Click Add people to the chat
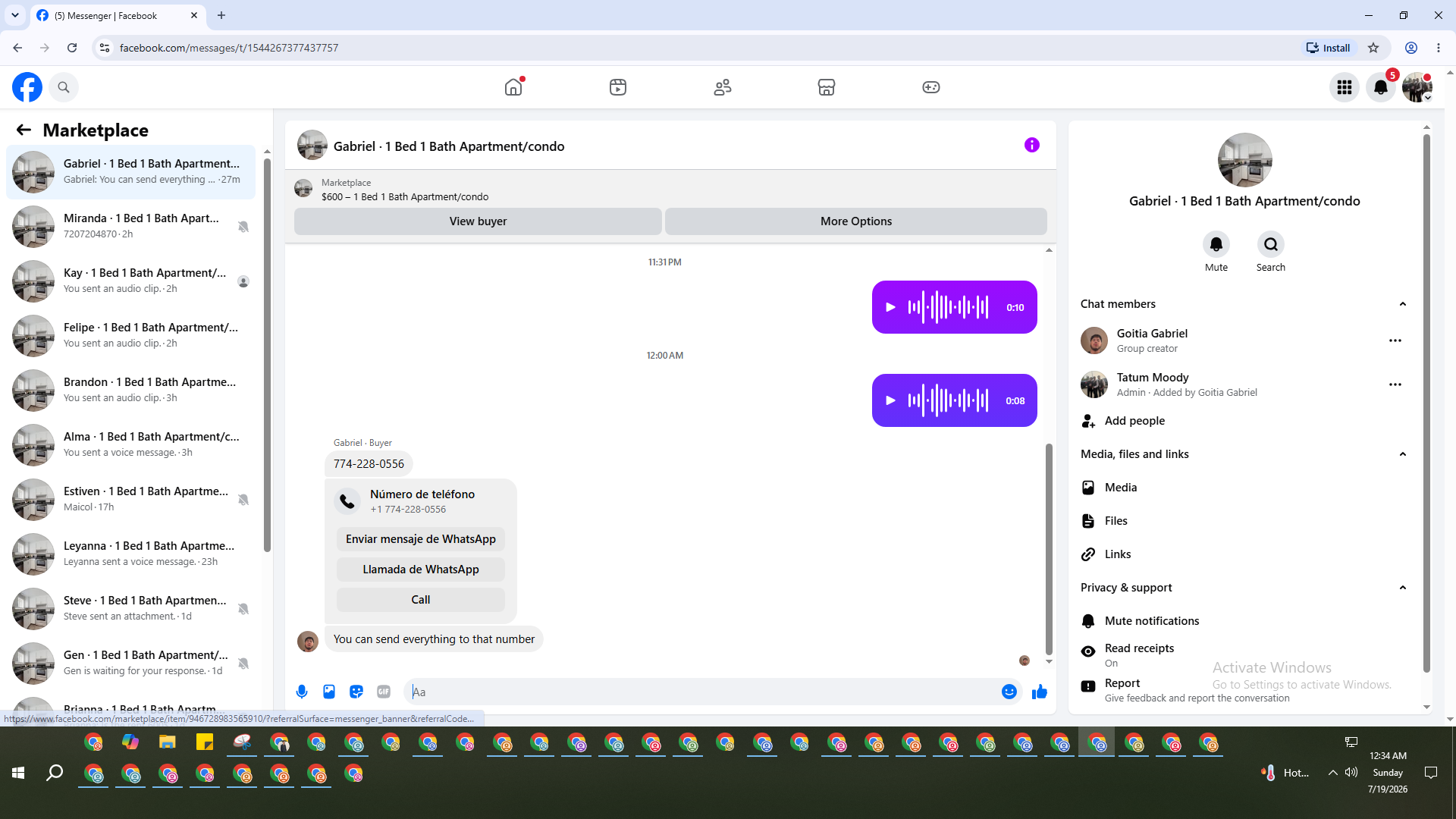Image resolution: width=1456 pixels, height=819 pixels. click(1244, 421)
